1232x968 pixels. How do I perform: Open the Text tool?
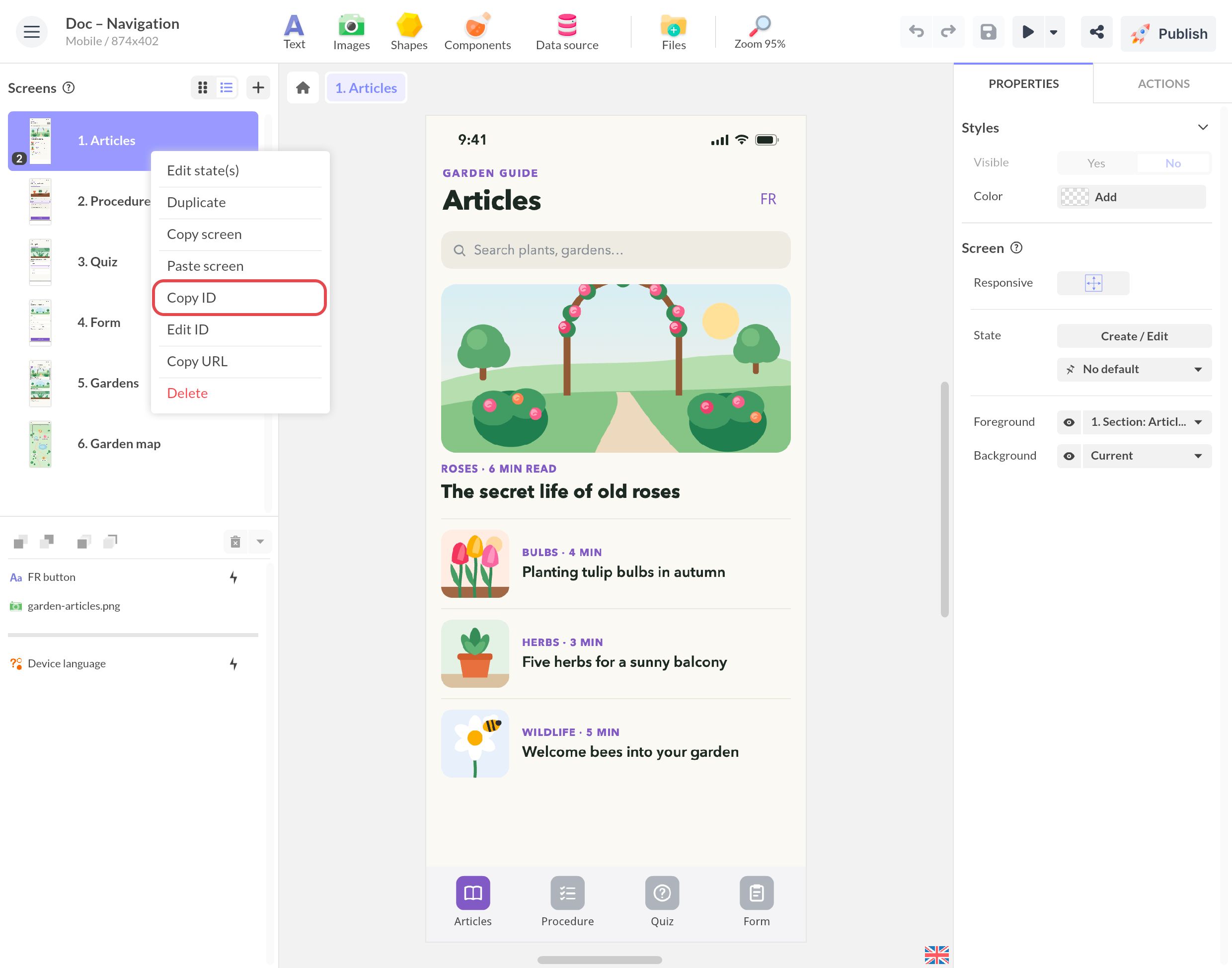tap(294, 32)
